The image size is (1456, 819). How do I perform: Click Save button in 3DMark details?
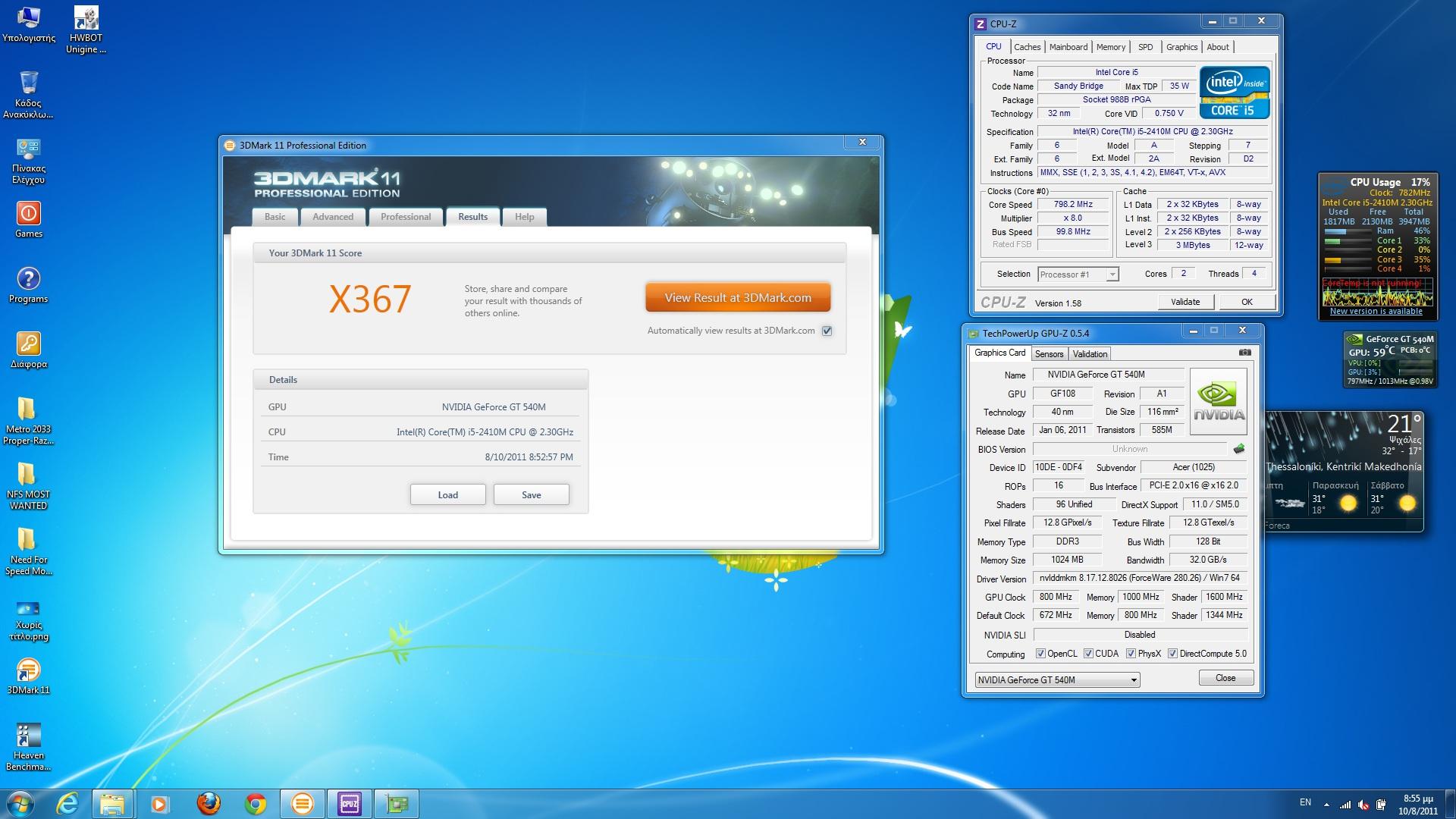click(x=532, y=495)
